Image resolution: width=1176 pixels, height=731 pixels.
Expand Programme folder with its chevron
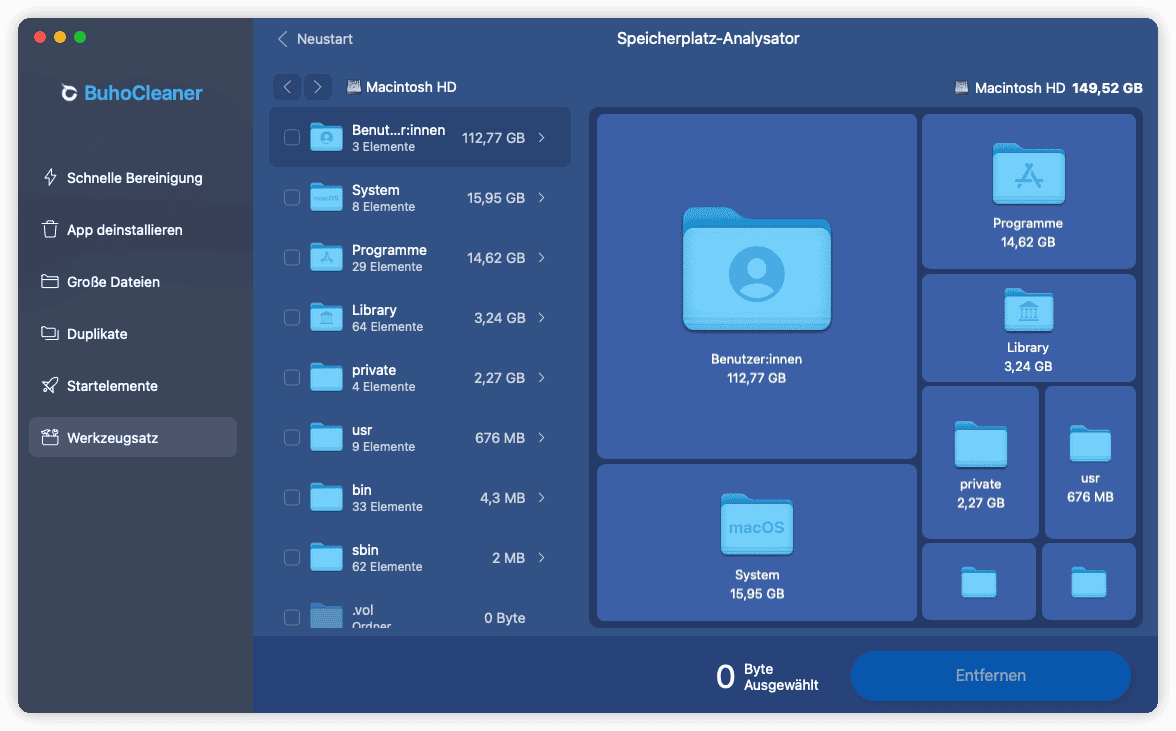542,257
